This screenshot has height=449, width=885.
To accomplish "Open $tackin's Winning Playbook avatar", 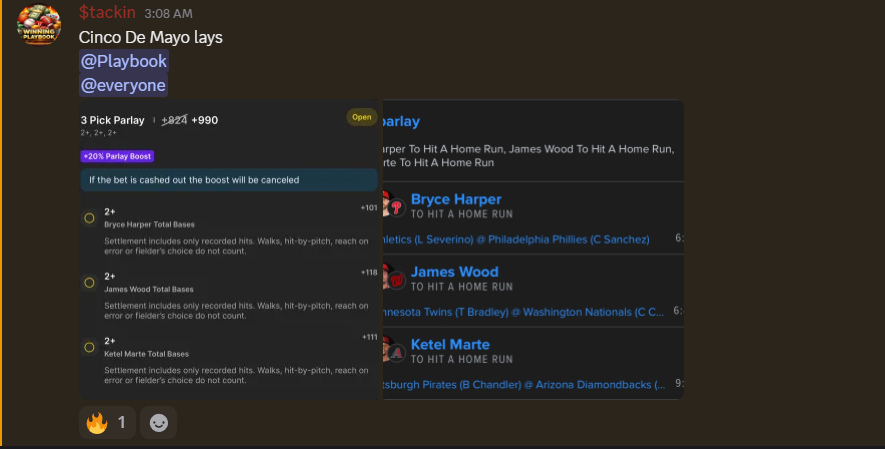I will (x=38, y=24).
